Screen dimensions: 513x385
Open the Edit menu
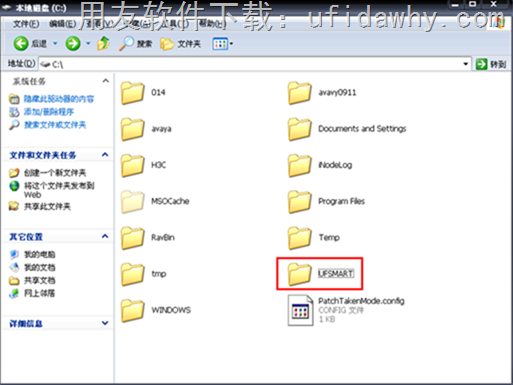coord(62,24)
